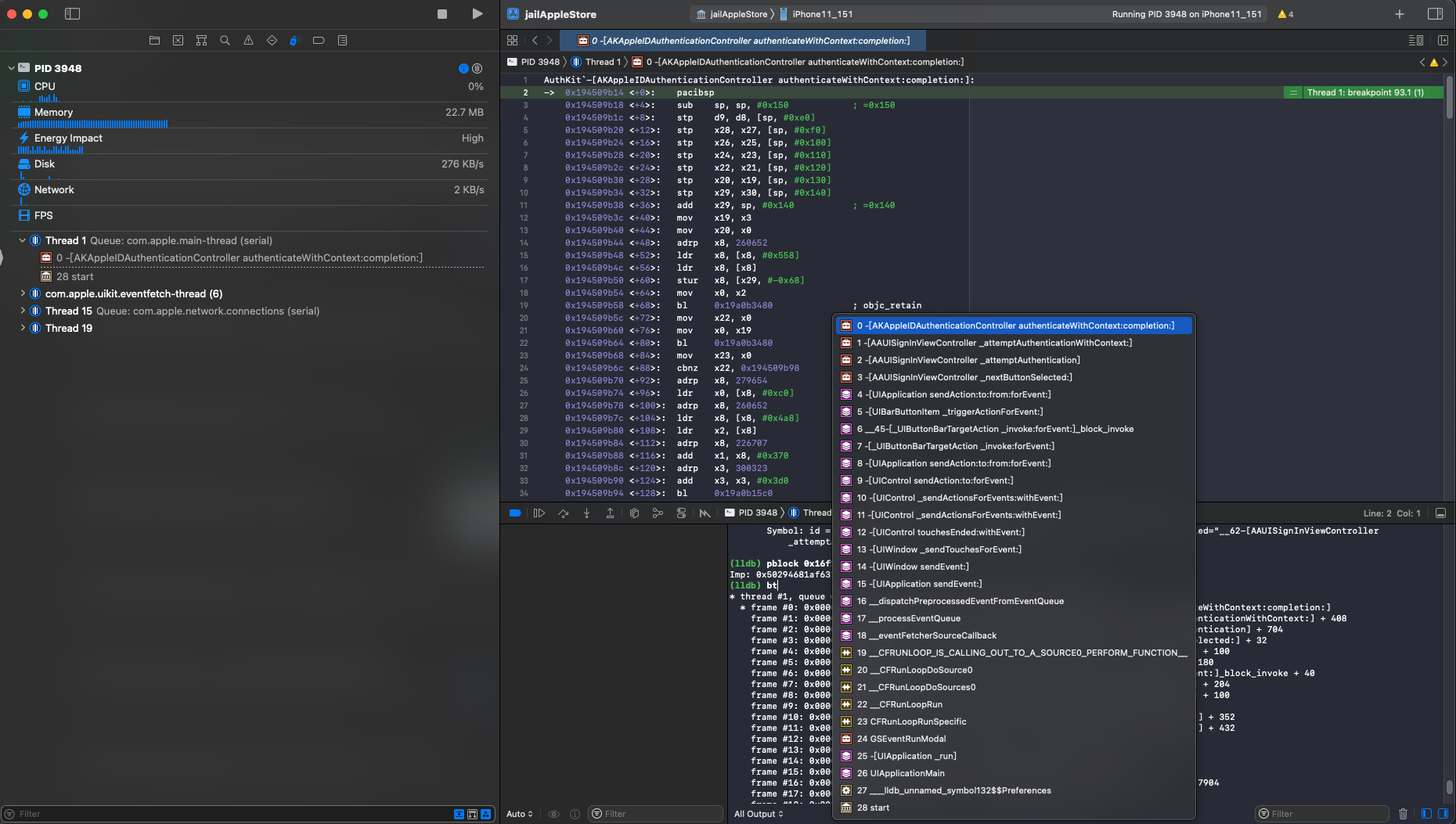This screenshot has width=1456, height=824.
Task: Expand Thread 15 network connections queue
Action: (x=22, y=311)
